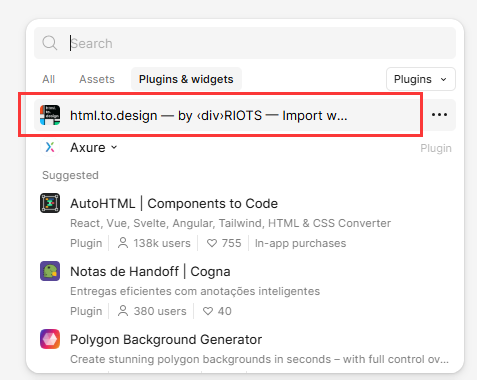Expand the Axure chevron dropdown
This screenshot has height=380, width=477.
[x=114, y=147]
